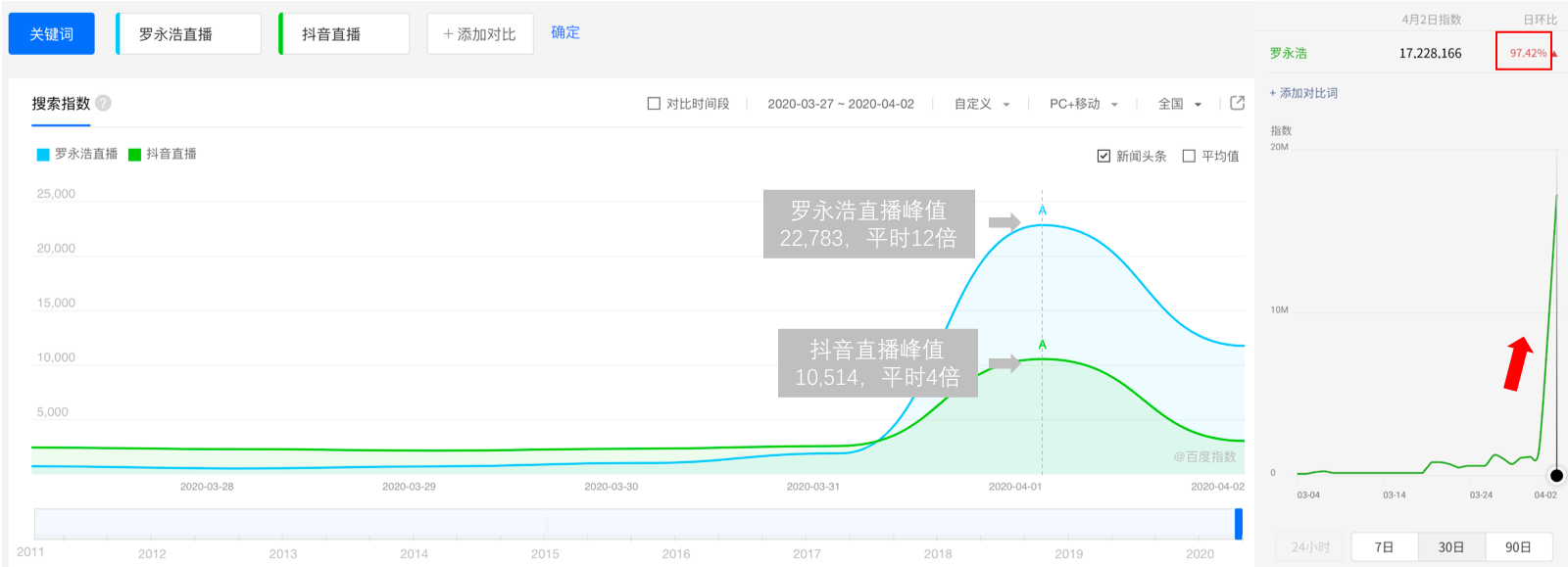Enable the 对比时间段 checkbox
The image size is (1568, 567).
pyautogui.click(x=654, y=104)
